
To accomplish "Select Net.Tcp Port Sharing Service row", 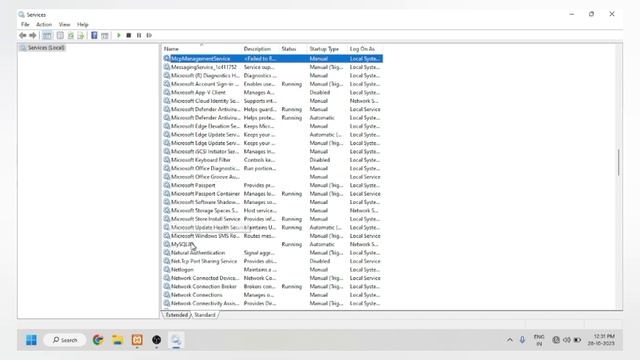I will coord(272,261).
